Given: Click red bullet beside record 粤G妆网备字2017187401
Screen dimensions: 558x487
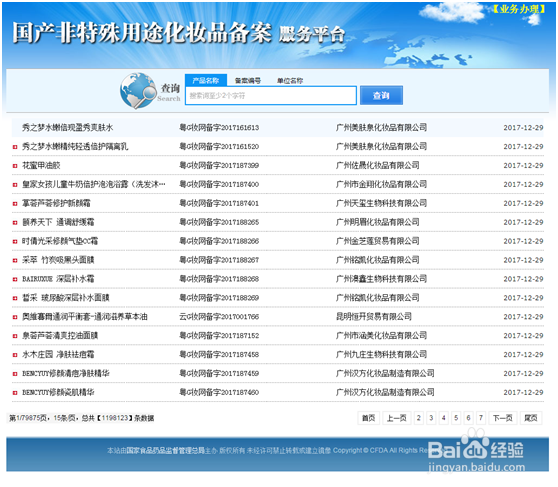Looking at the screenshot, I should [15, 204].
